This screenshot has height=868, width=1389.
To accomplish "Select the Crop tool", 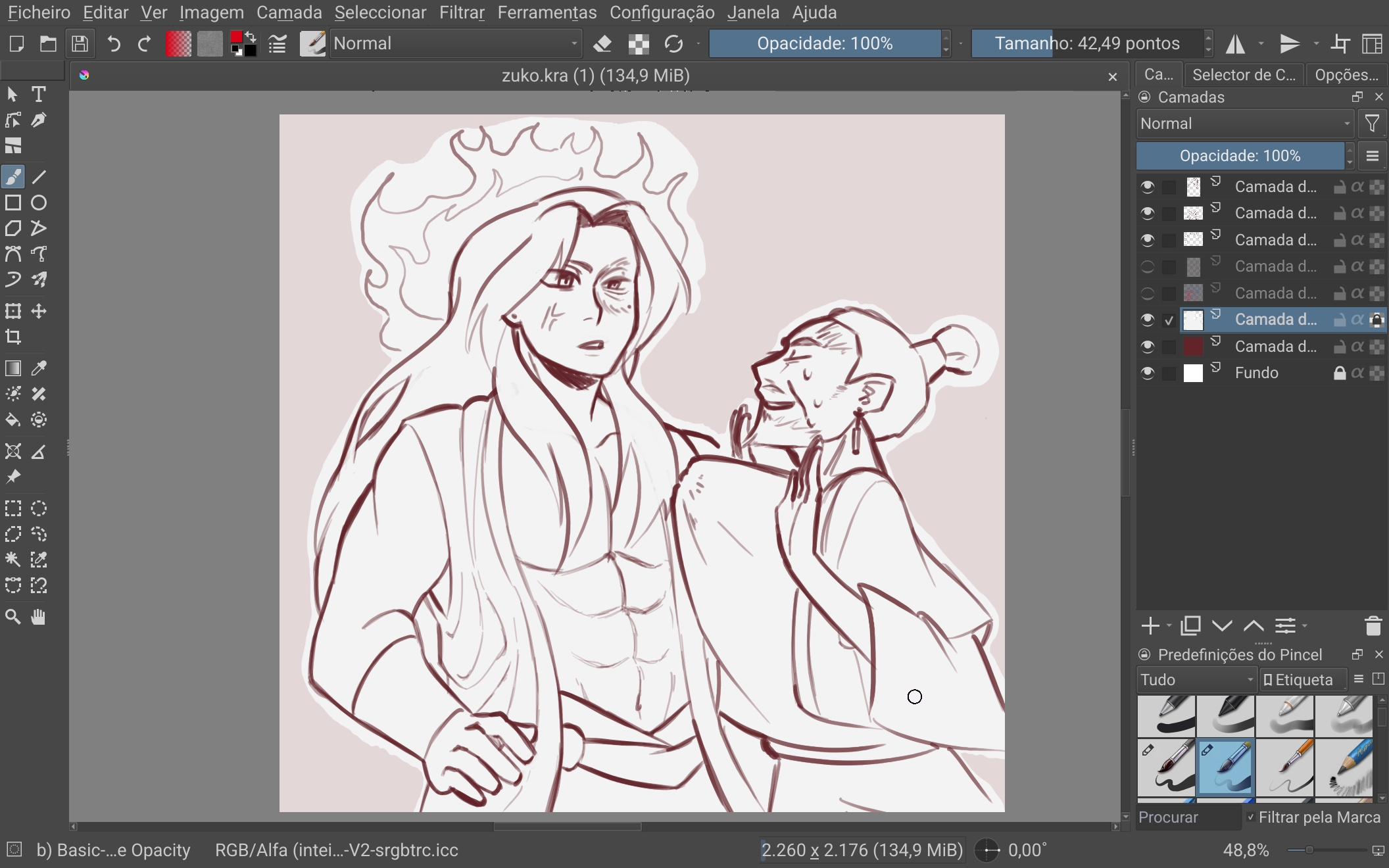I will pos(13,337).
